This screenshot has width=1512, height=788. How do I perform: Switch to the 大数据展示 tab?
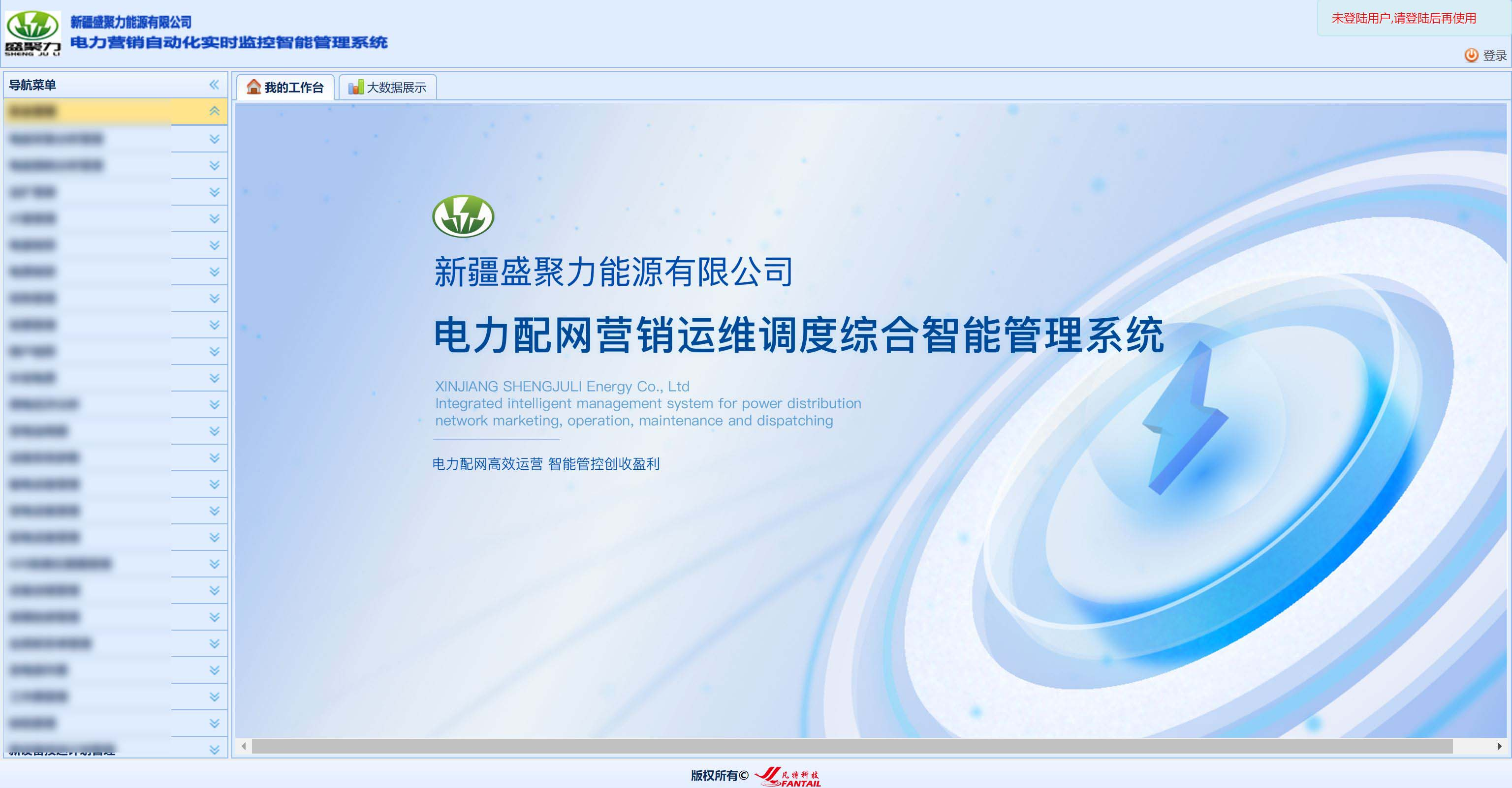[x=387, y=88]
